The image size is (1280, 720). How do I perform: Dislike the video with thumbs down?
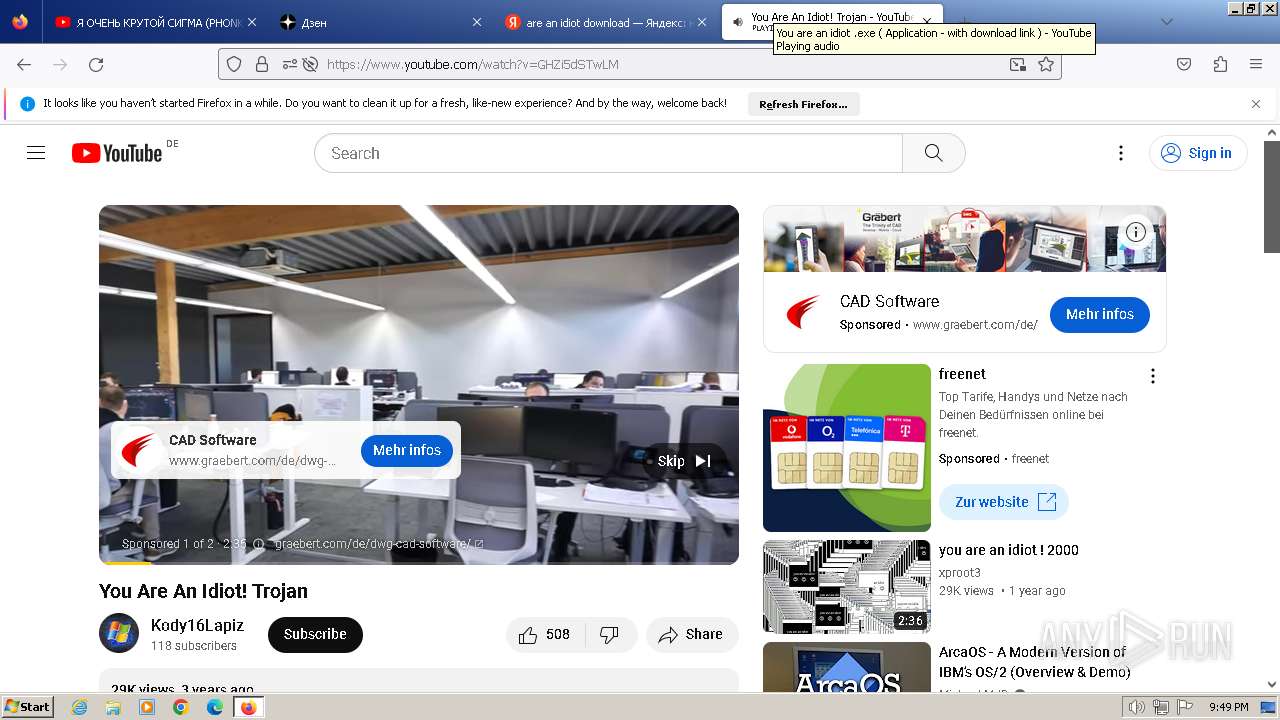(x=609, y=634)
